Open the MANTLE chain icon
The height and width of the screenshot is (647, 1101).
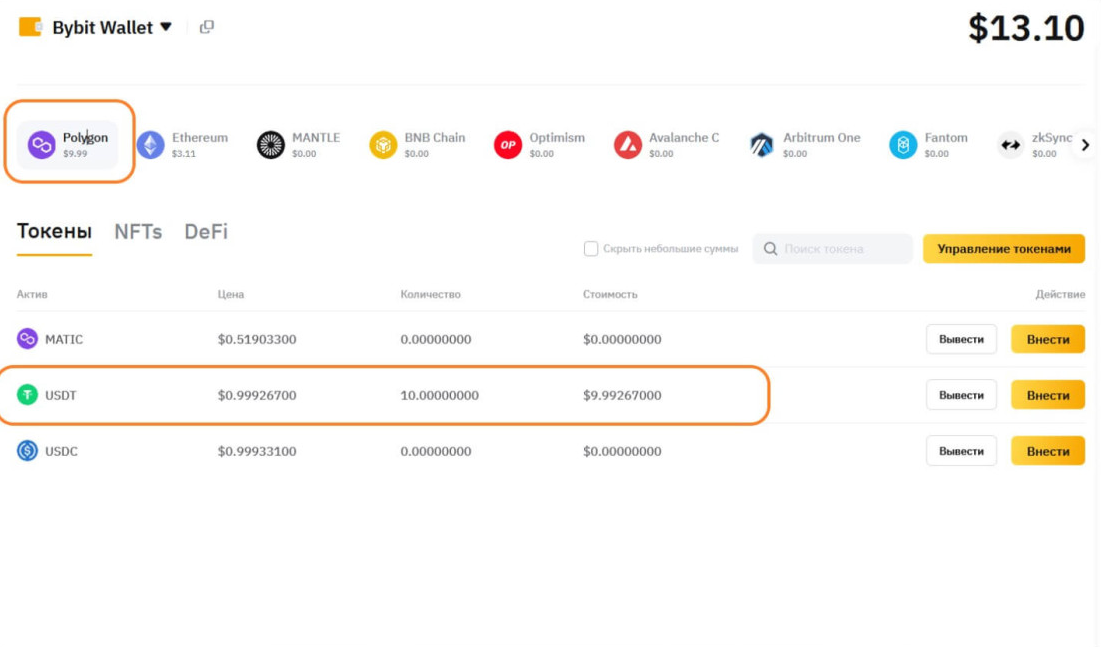click(268, 144)
